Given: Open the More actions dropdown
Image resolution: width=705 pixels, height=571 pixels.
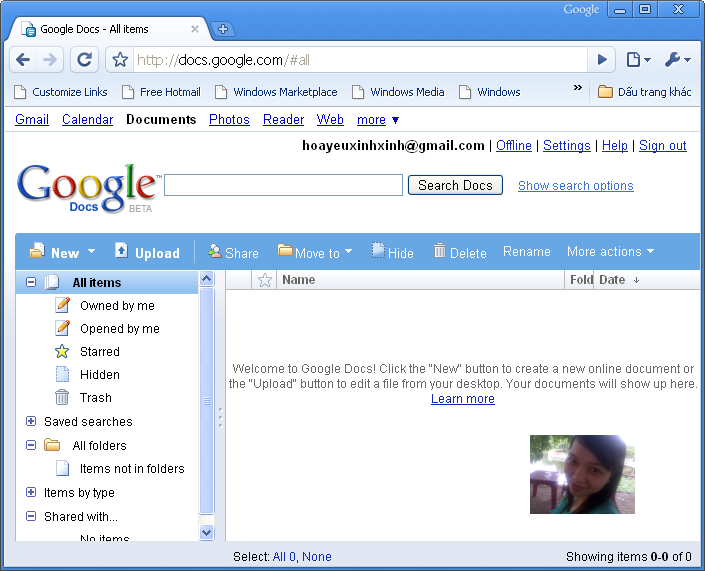Looking at the screenshot, I should [x=610, y=252].
